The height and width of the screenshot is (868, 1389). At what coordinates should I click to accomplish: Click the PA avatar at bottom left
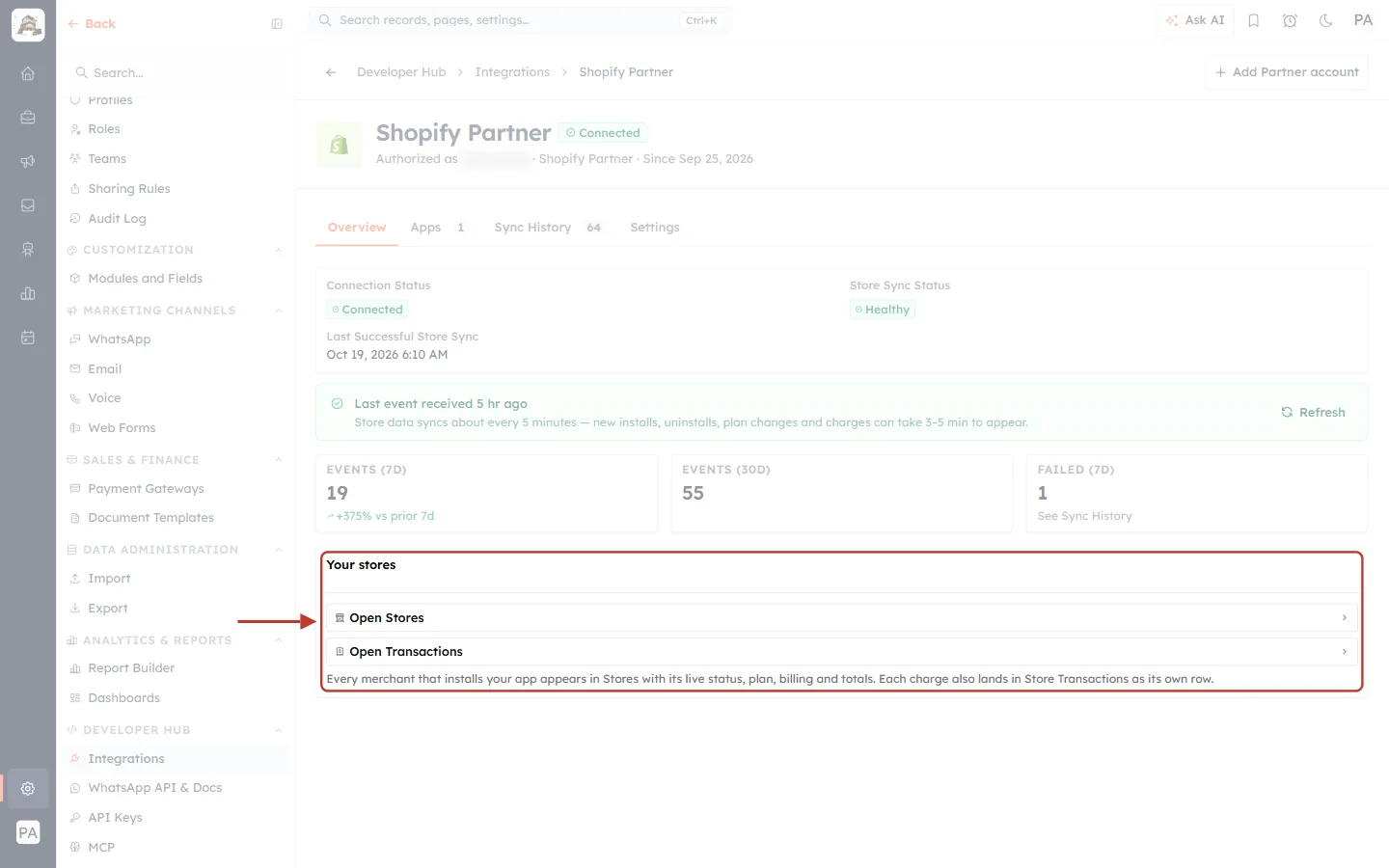tap(28, 832)
